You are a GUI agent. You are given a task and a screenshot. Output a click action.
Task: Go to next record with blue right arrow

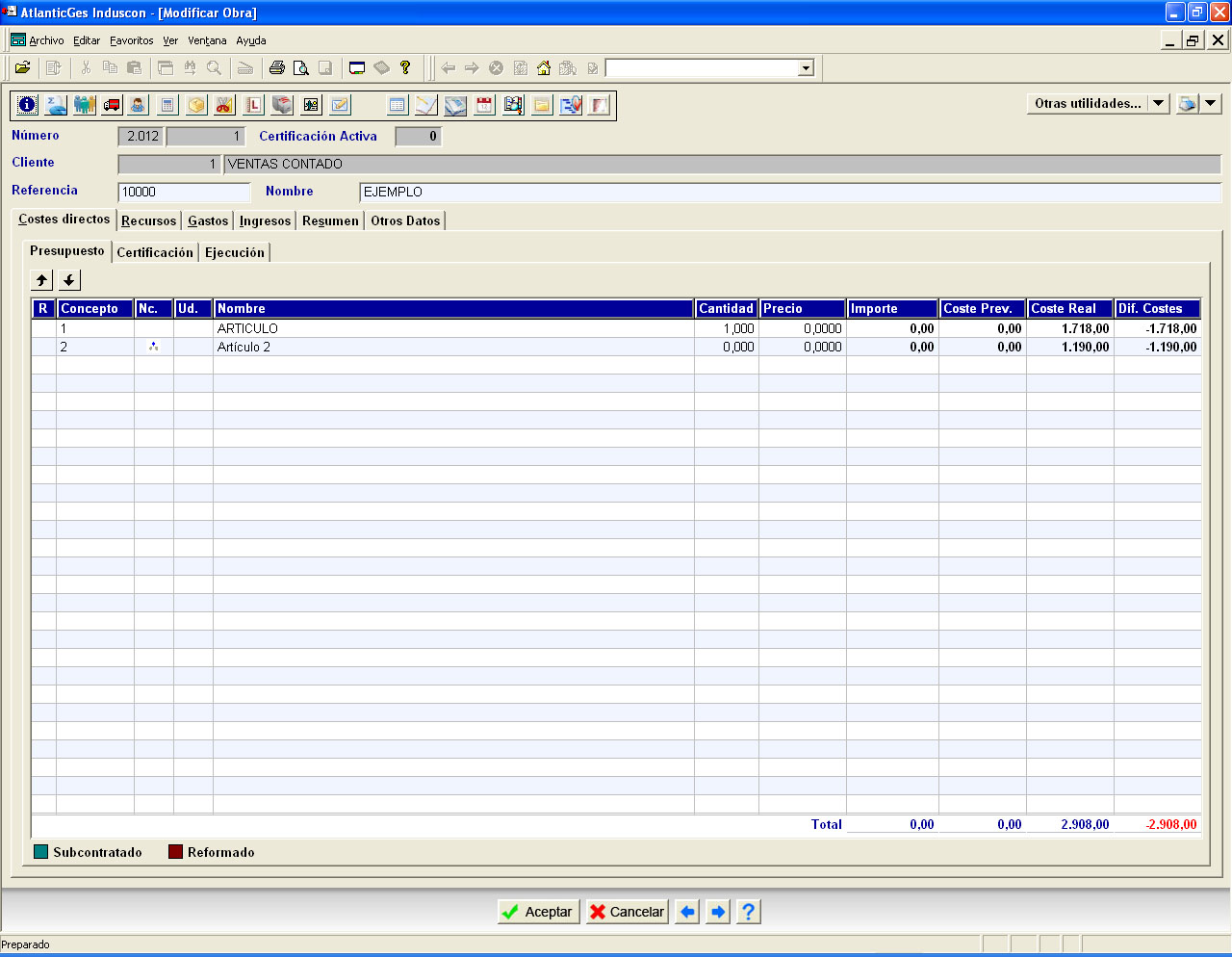pos(718,912)
